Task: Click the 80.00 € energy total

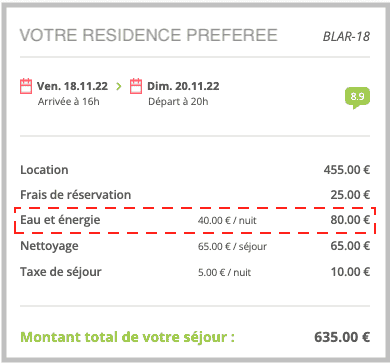Action: click(x=350, y=220)
